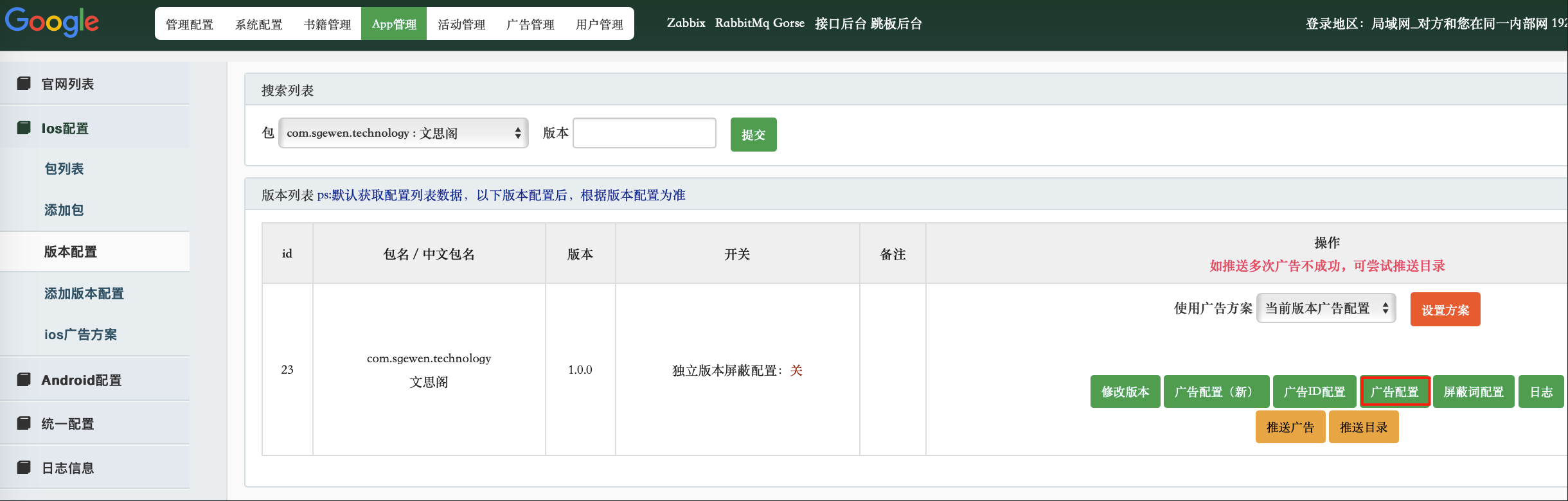Switch to the 书籍管理 tab
The height and width of the screenshot is (501, 1568).
click(327, 24)
